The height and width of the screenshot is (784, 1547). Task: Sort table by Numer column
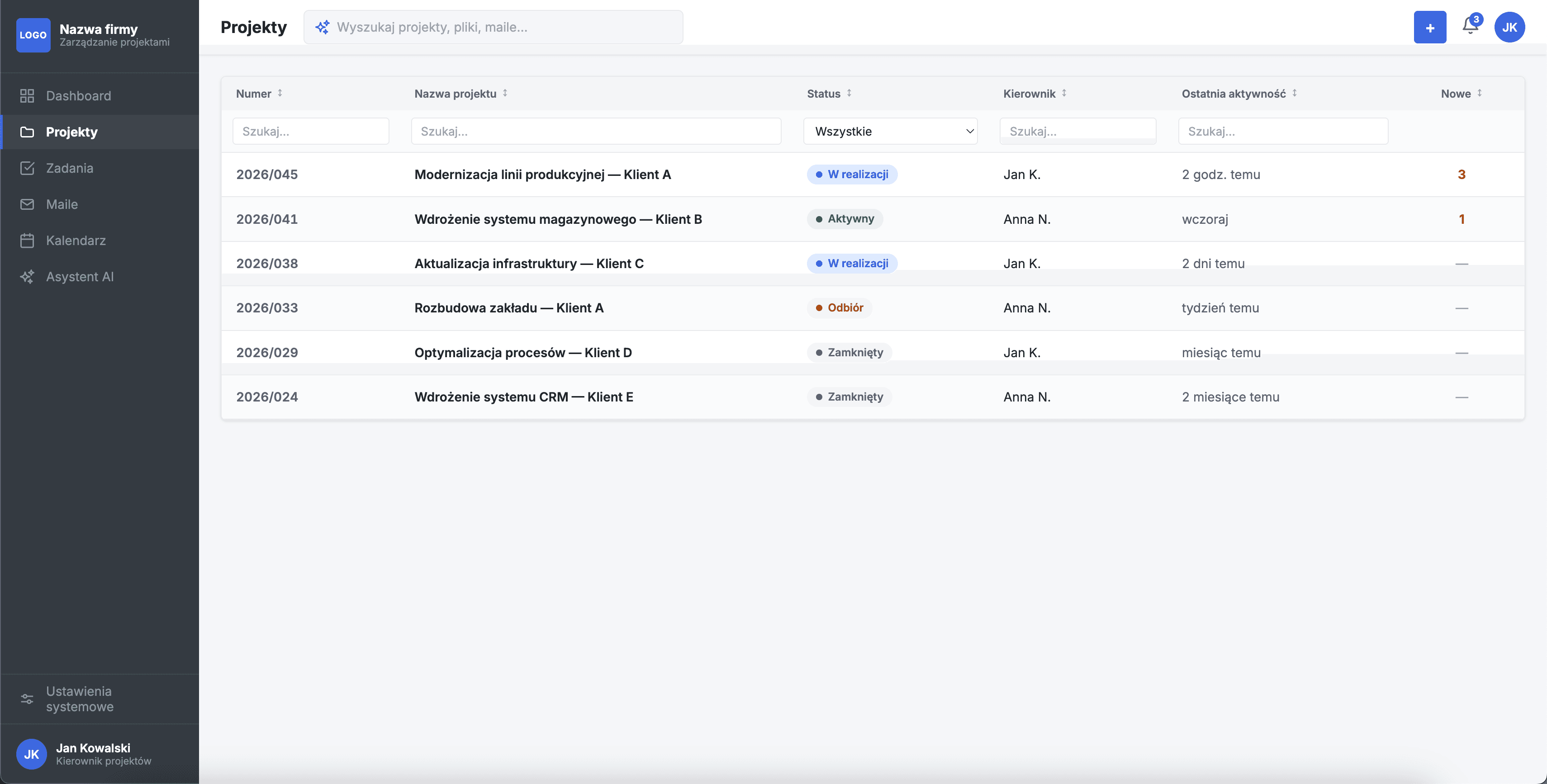click(259, 94)
